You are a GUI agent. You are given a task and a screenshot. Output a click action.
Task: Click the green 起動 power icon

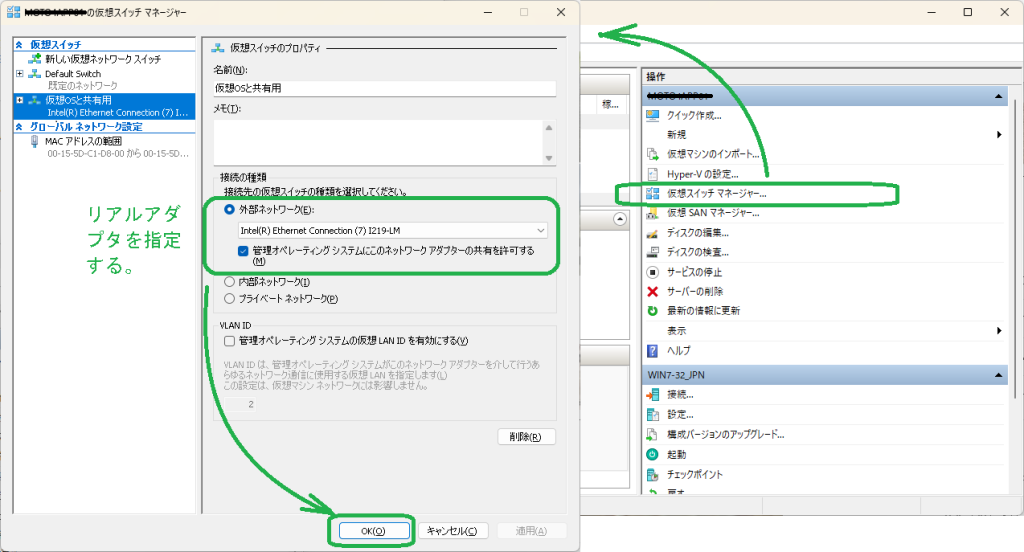(x=653, y=454)
